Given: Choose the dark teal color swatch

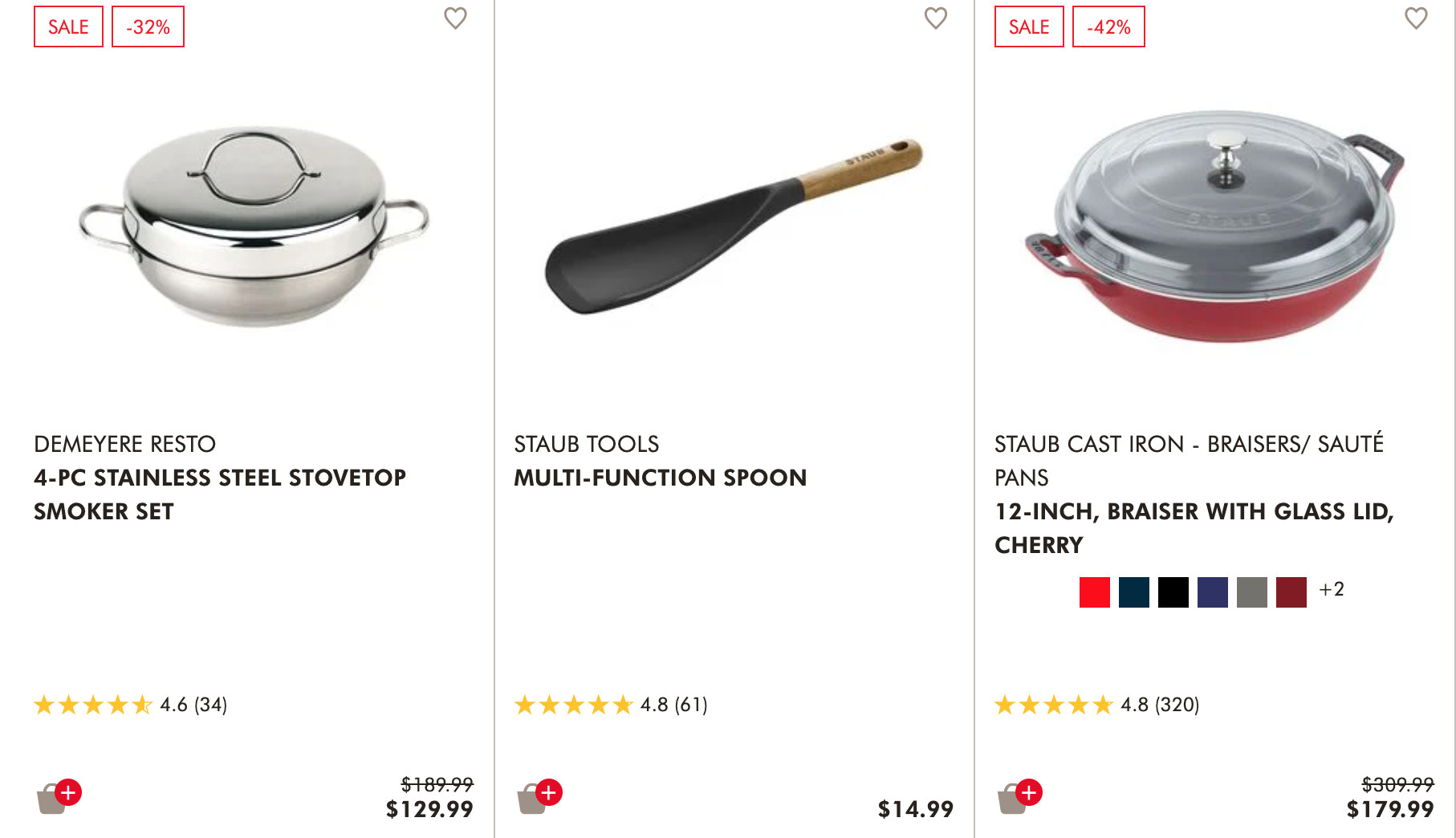Looking at the screenshot, I should tap(1133, 592).
